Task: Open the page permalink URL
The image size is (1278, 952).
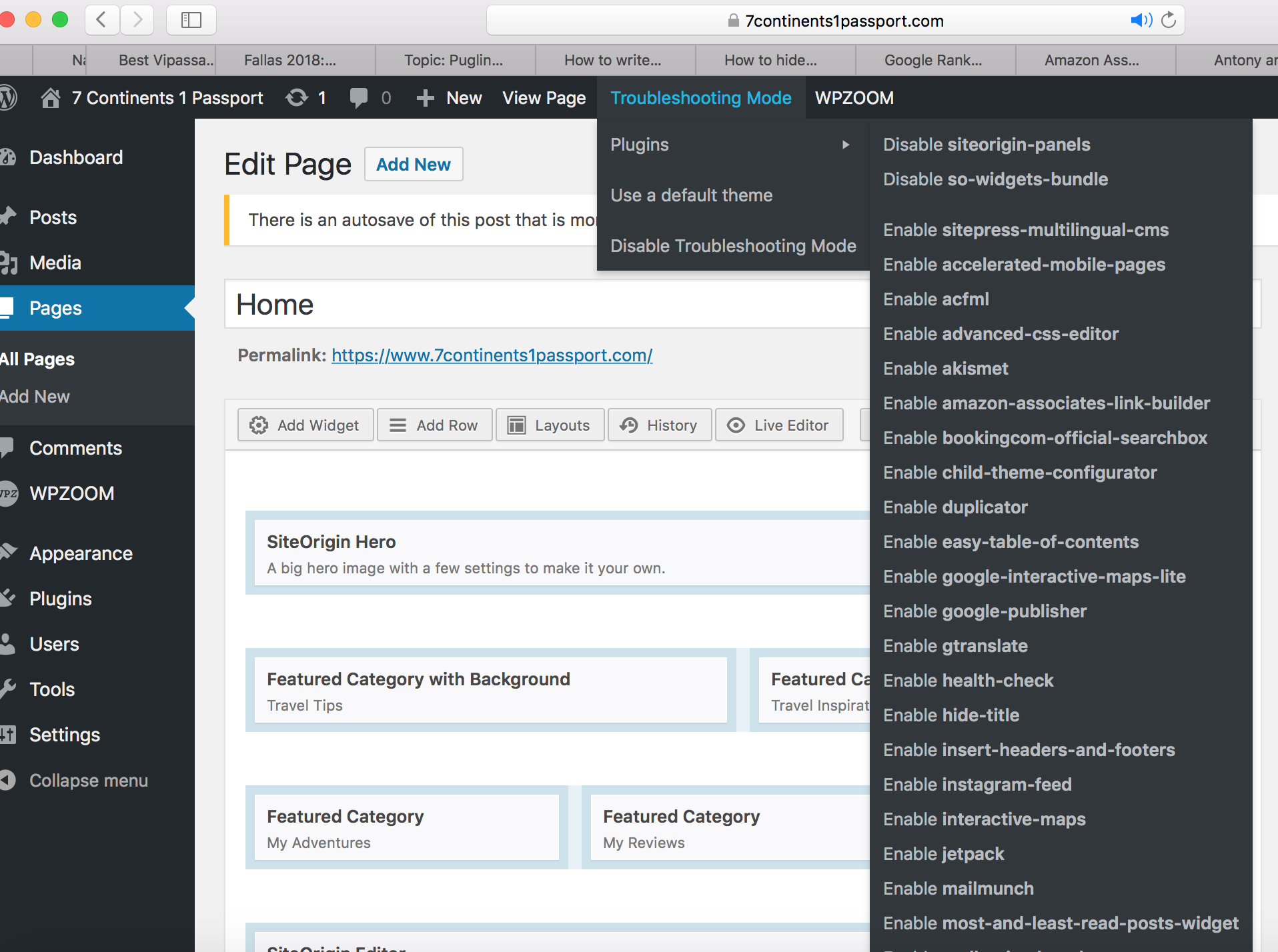Action: (492, 355)
